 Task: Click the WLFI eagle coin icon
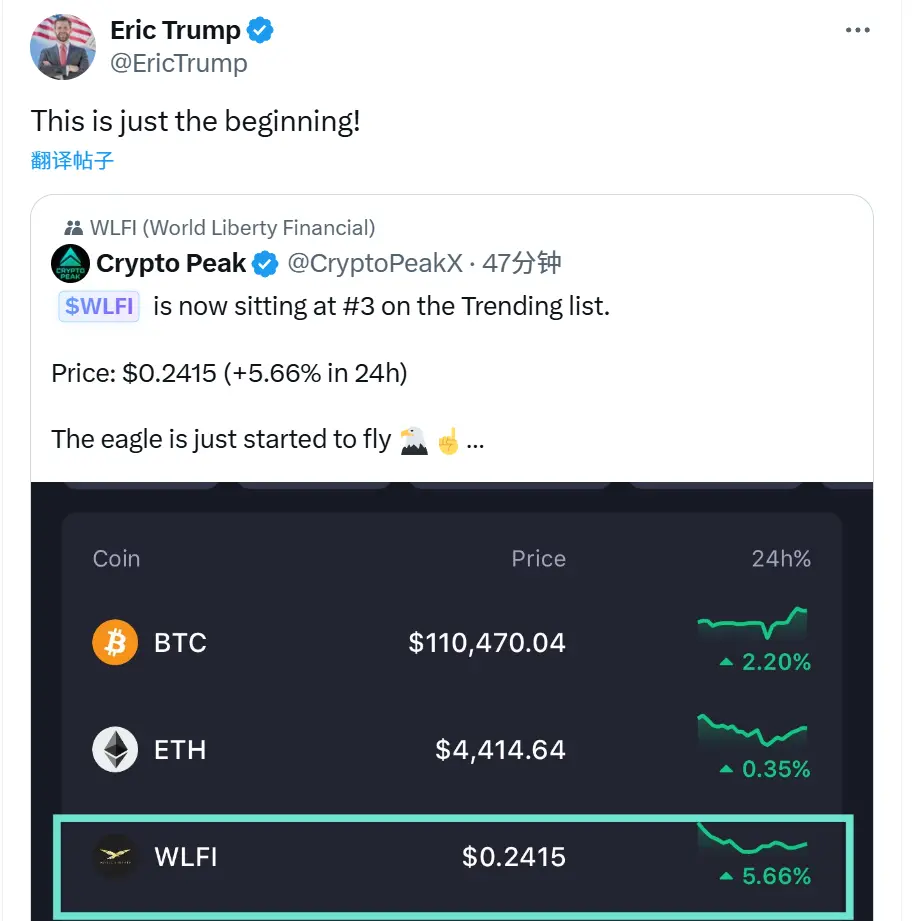115,857
